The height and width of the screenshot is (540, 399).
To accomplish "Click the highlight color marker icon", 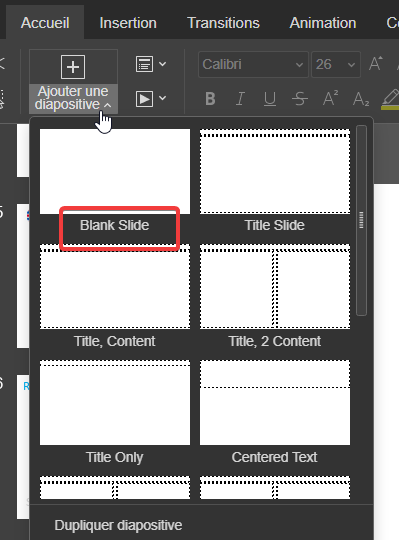I will click(x=390, y=100).
